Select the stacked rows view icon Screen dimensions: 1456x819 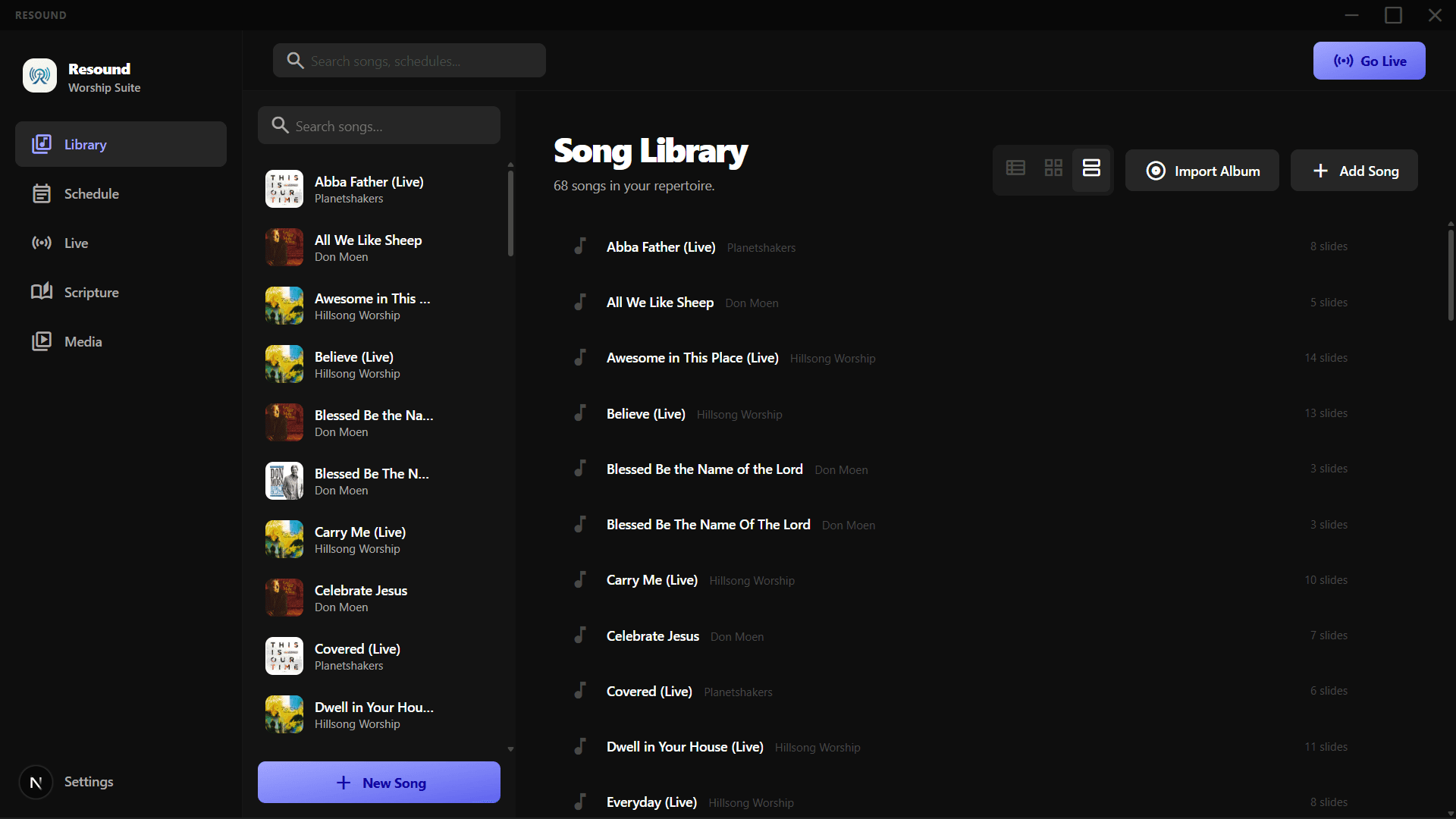tap(1091, 168)
